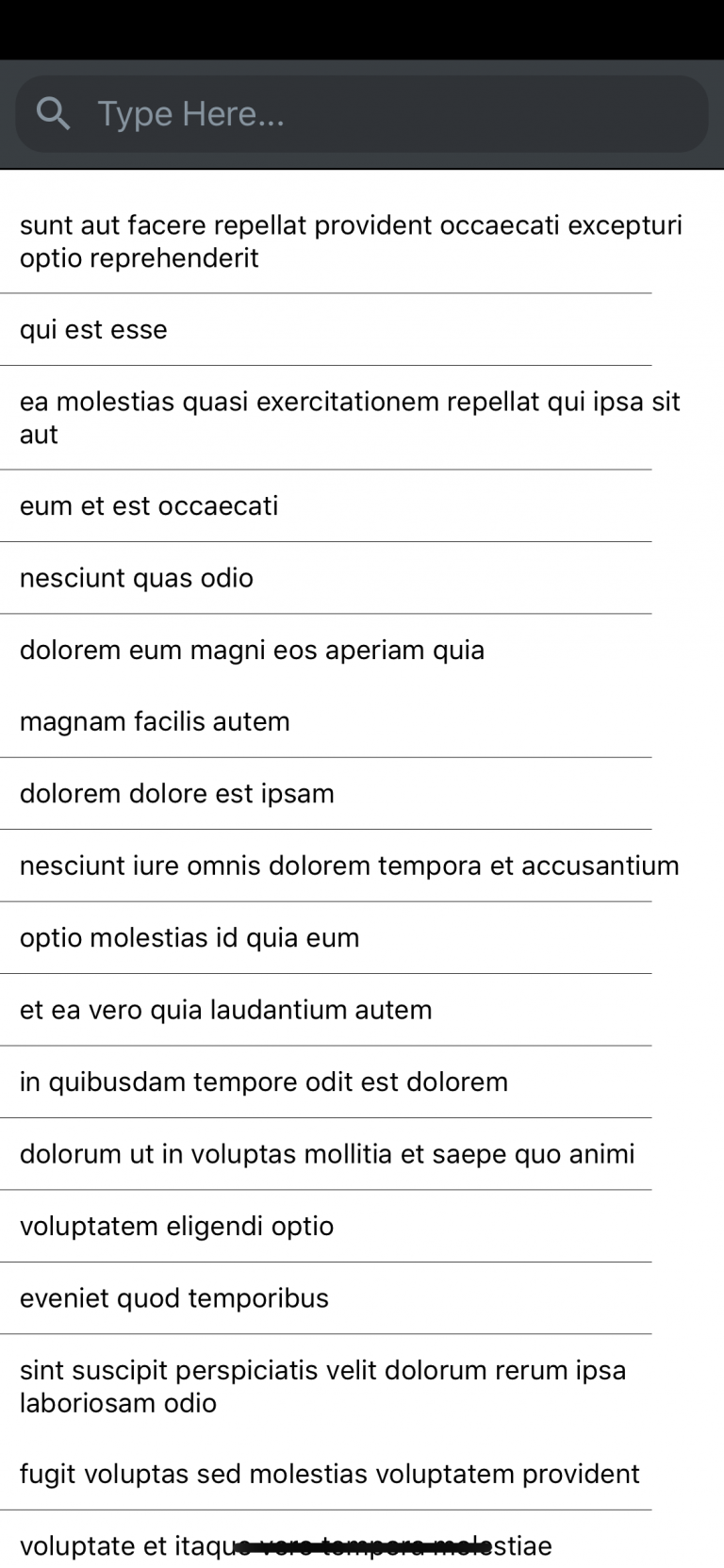
Task: Click the search magnifier icon
Action: click(x=53, y=114)
